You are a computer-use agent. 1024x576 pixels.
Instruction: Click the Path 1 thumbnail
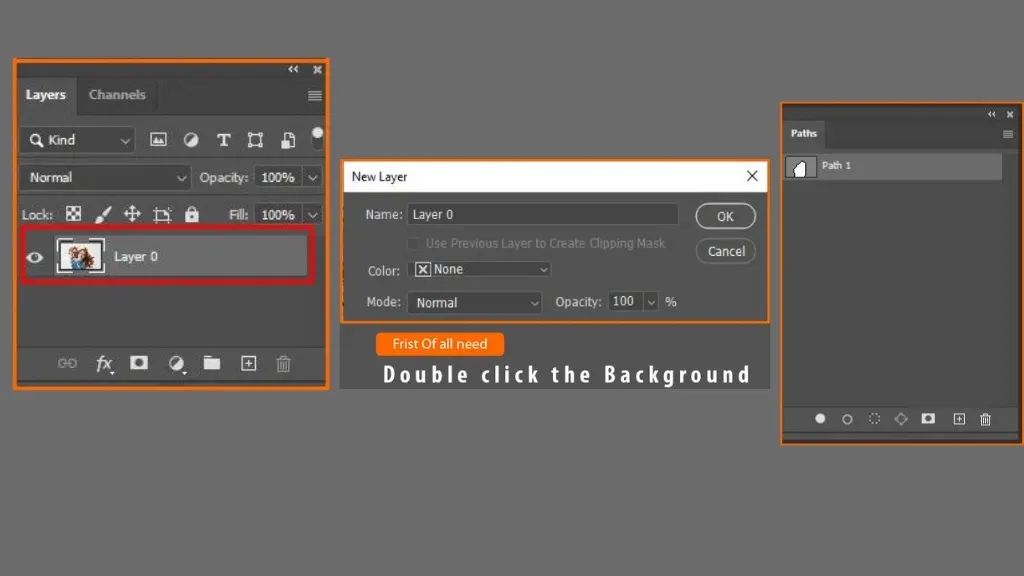[801, 168]
